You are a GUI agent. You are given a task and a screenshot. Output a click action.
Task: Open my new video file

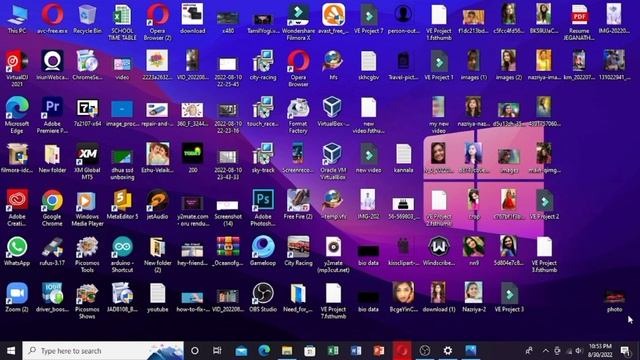[439, 115]
